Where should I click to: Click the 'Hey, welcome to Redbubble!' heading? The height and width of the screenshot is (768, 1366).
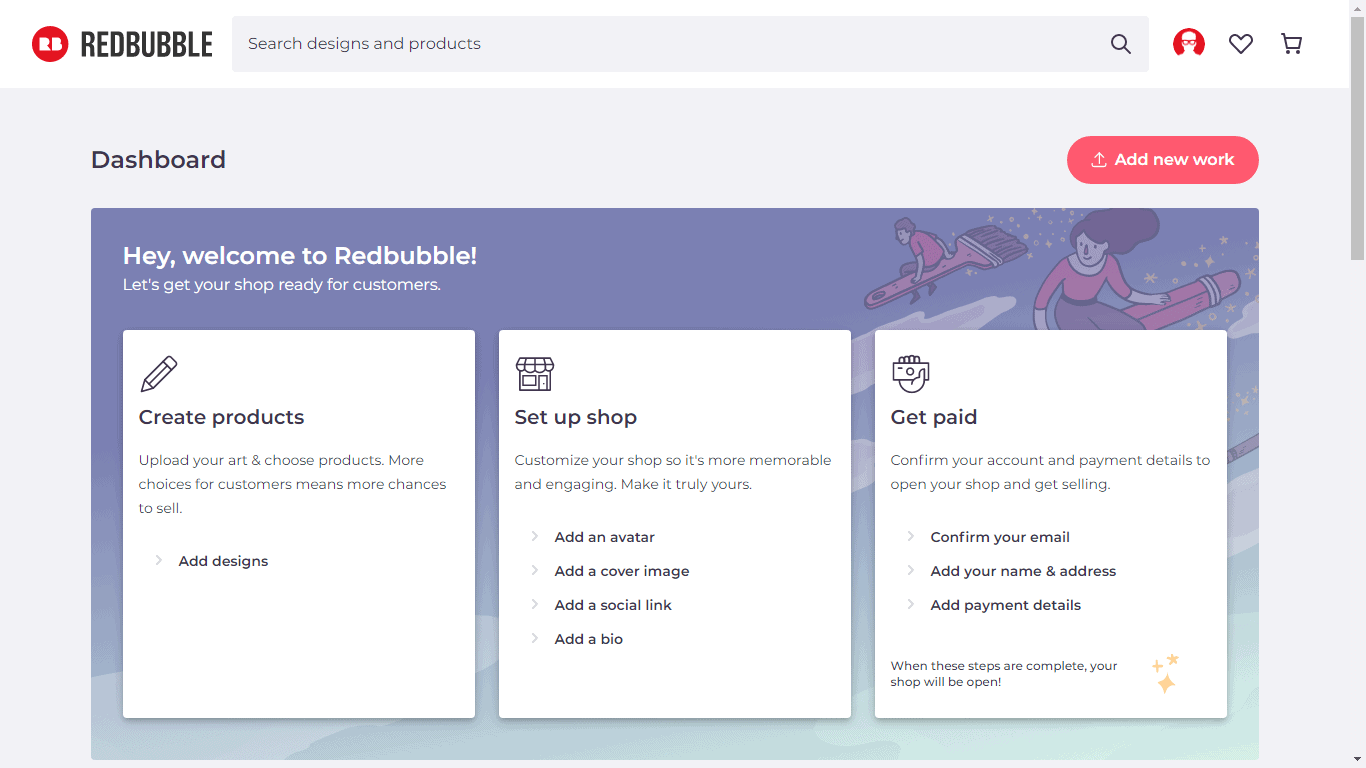(300, 256)
